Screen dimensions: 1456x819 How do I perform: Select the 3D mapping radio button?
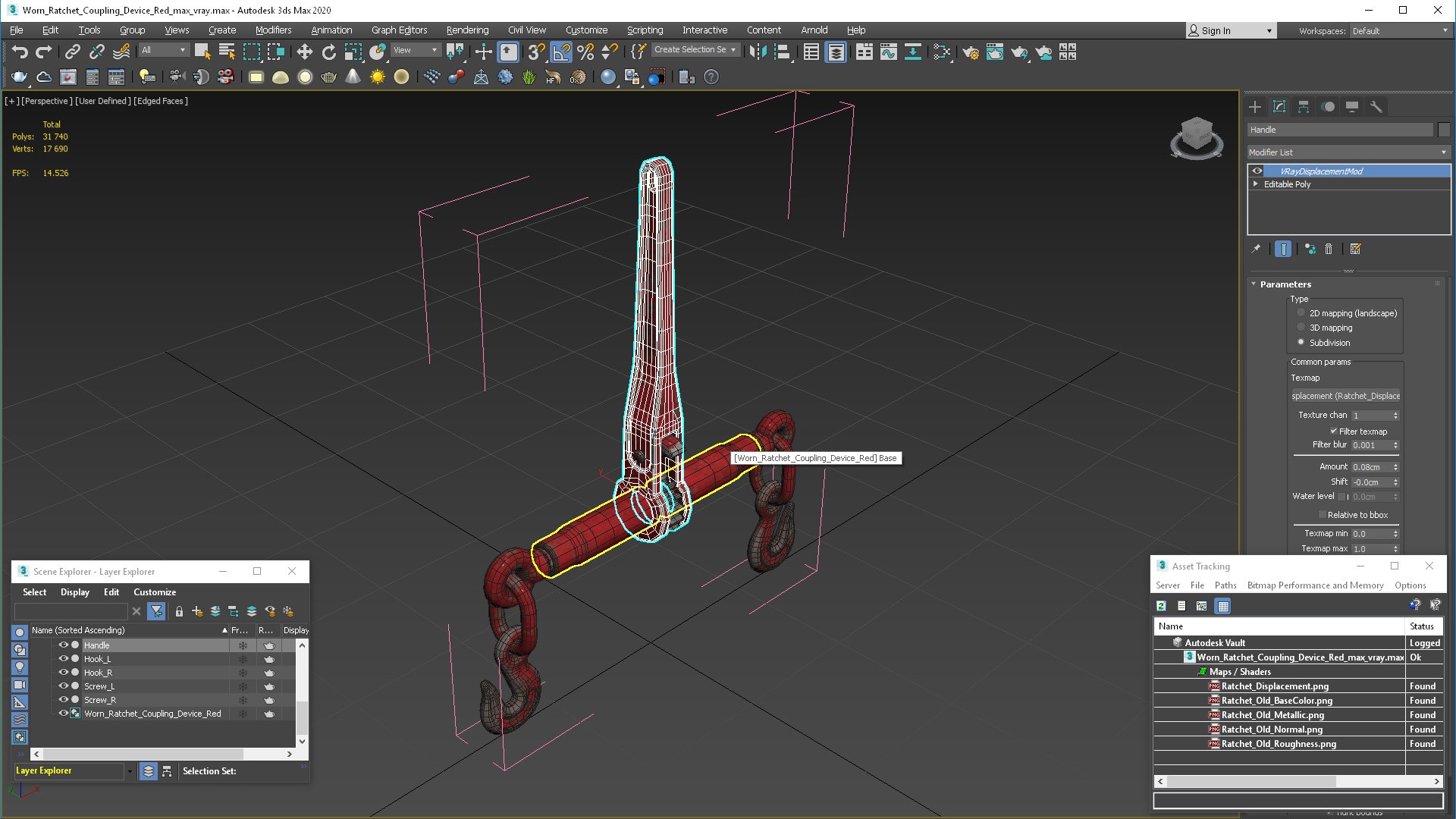[x=1301, y=328]
